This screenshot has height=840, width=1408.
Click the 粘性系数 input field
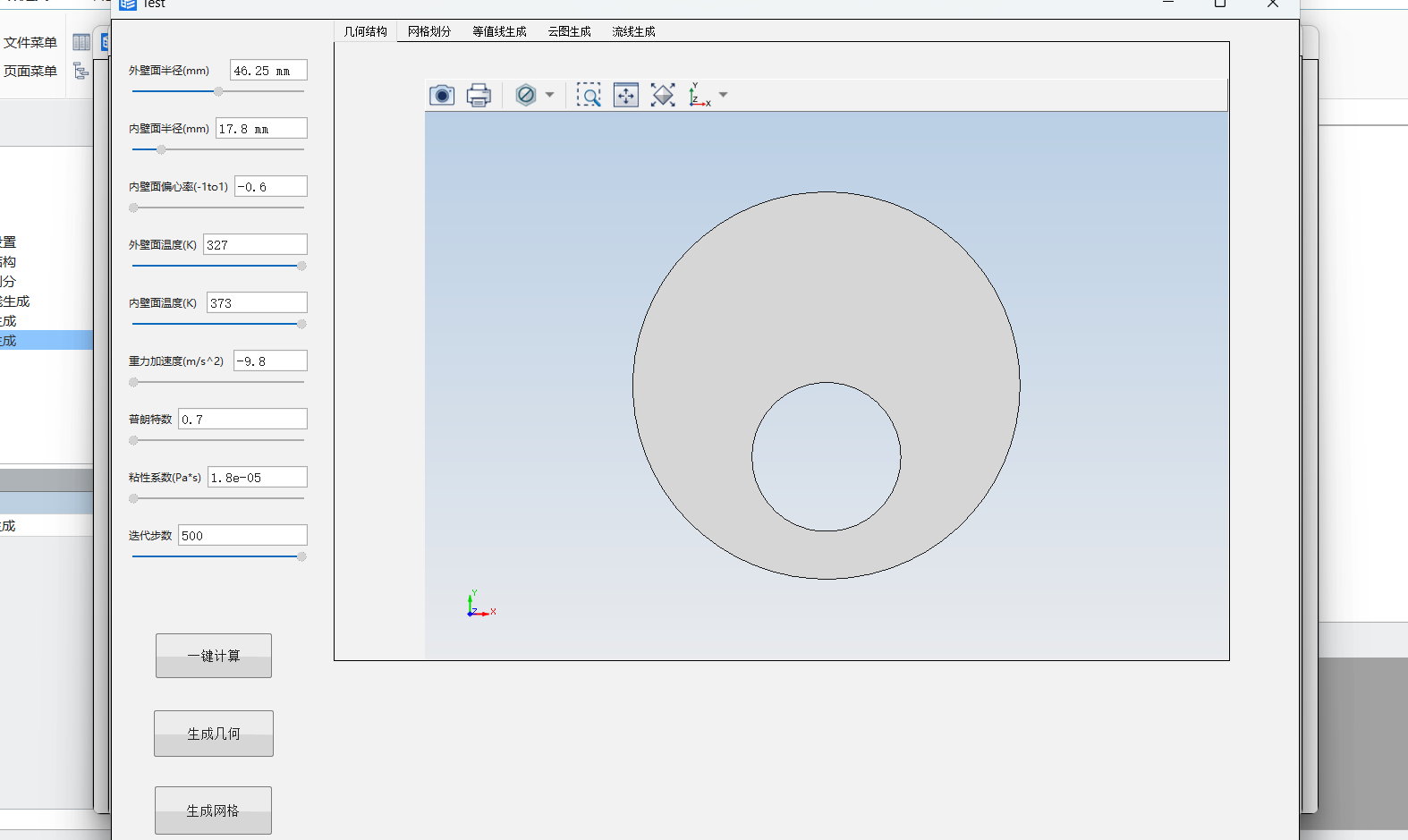pos(258,478)
